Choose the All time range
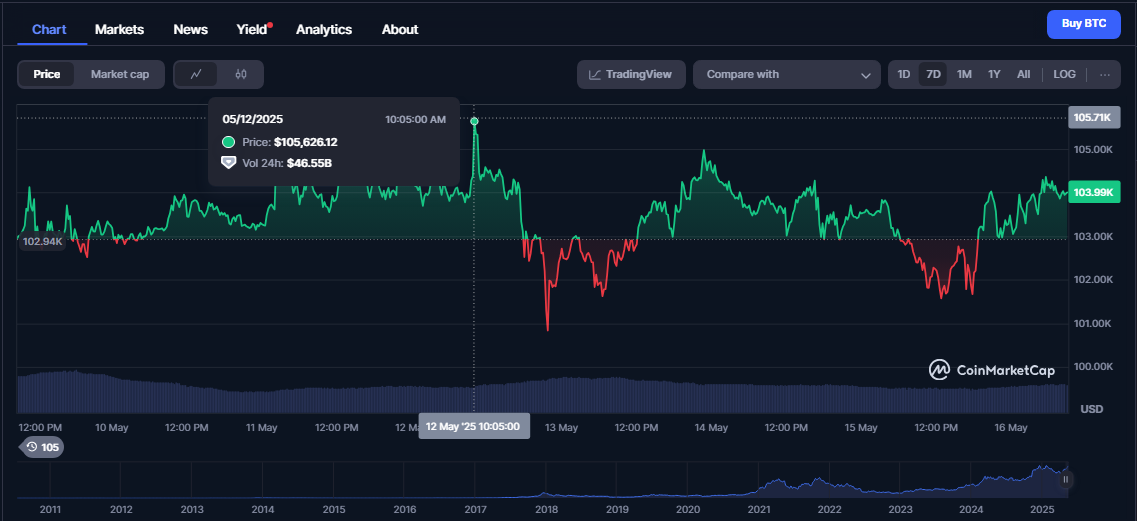Screen dimensions: 1137x521 click(1023, 74)
